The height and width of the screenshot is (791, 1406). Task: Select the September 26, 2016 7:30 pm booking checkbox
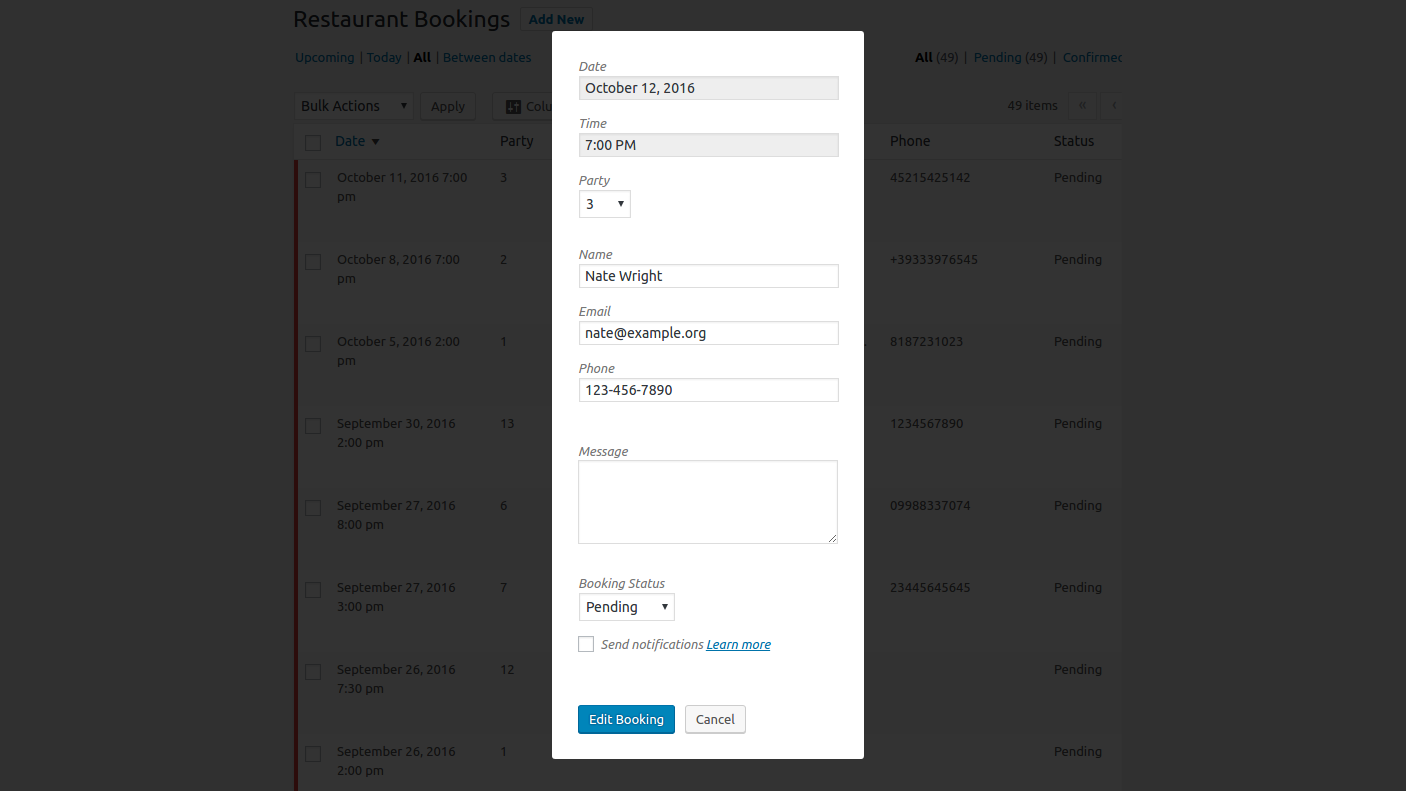click(313, 672)
